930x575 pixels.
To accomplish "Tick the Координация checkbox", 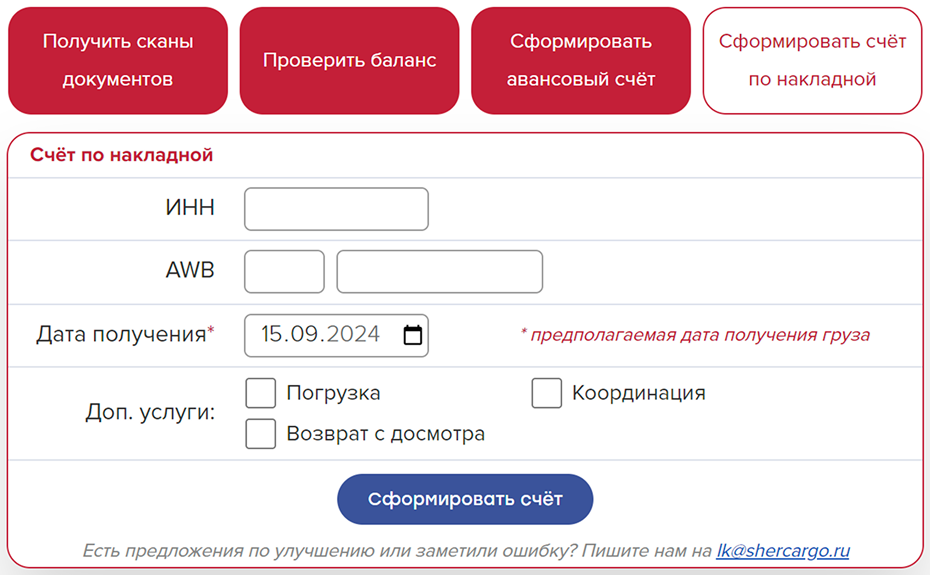I will point(546,393).
